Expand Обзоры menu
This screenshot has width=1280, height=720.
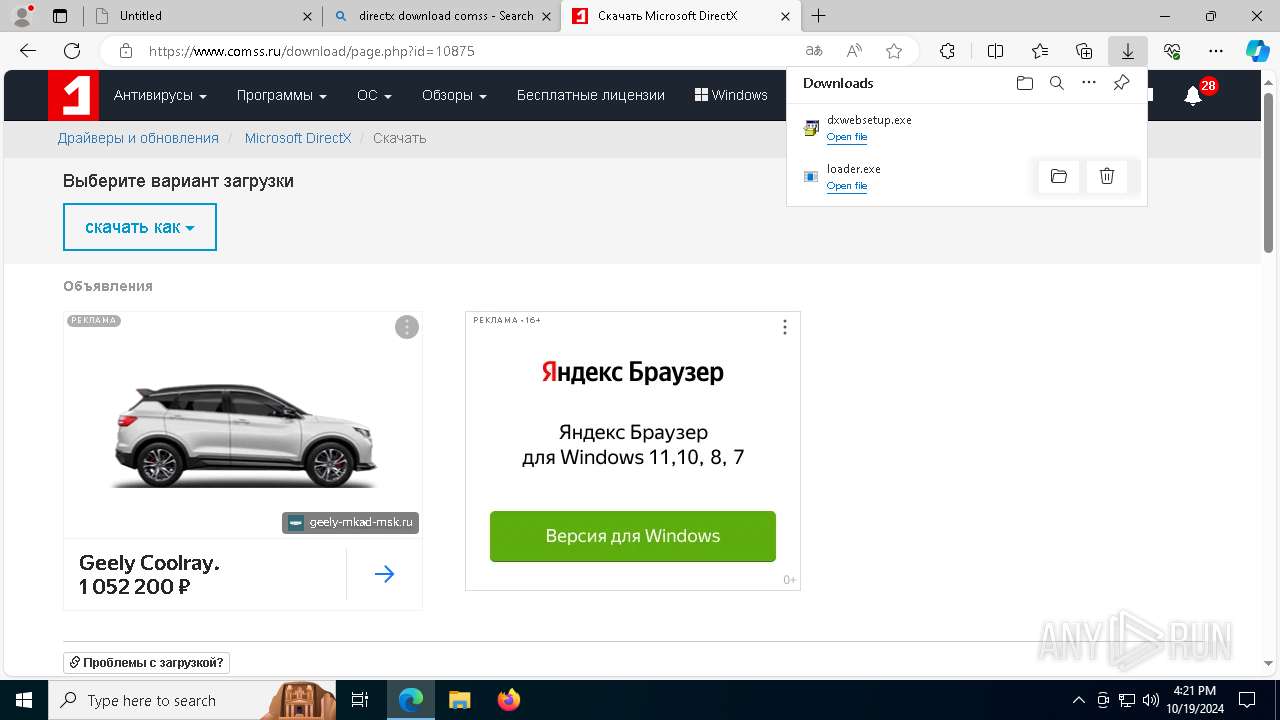[x=454, y=95]
